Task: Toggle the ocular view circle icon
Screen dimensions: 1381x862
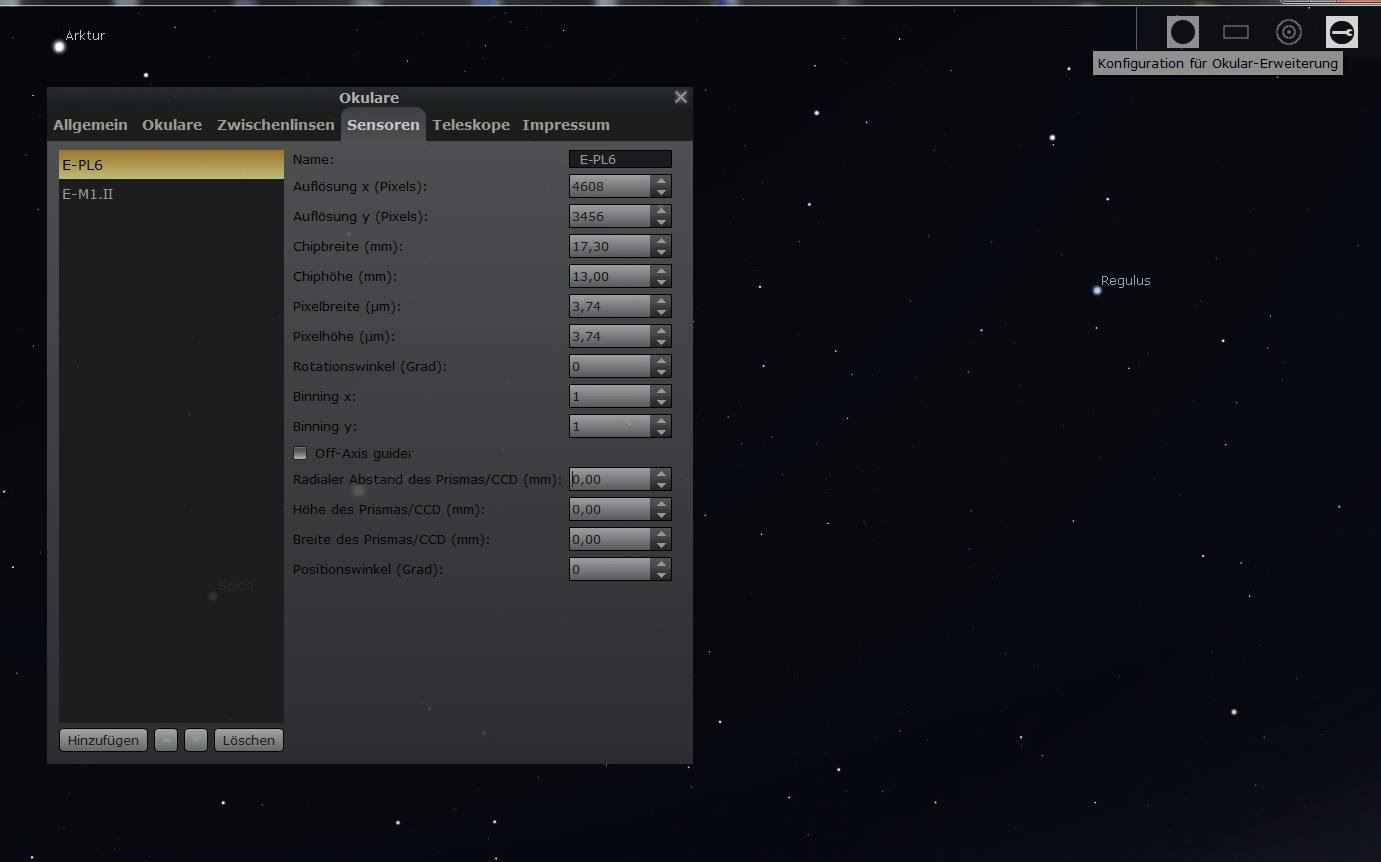Action: pyautogui.click(x=1183, y=32)
